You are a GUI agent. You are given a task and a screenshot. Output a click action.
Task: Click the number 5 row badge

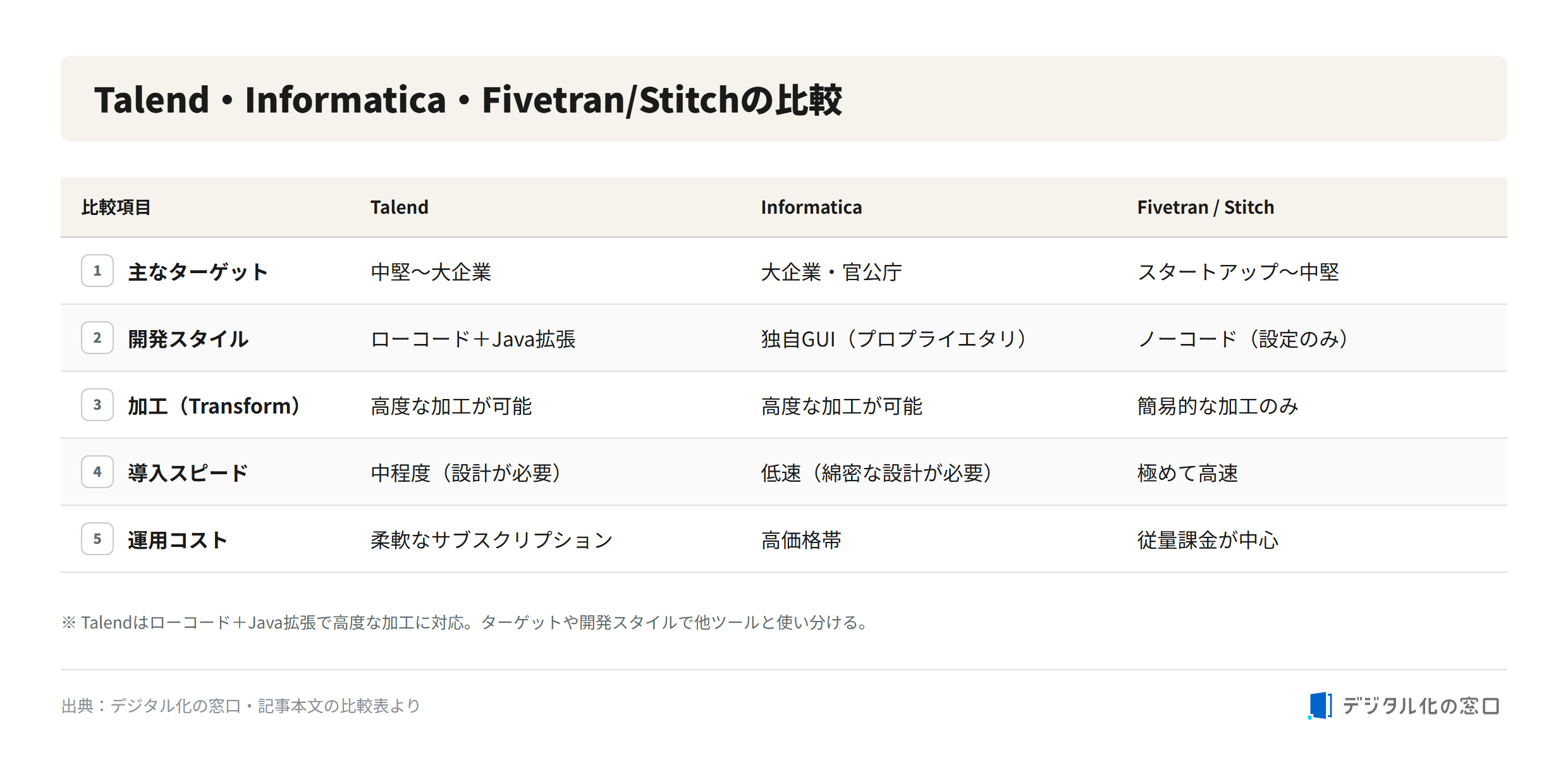click(x=97, y=539)
